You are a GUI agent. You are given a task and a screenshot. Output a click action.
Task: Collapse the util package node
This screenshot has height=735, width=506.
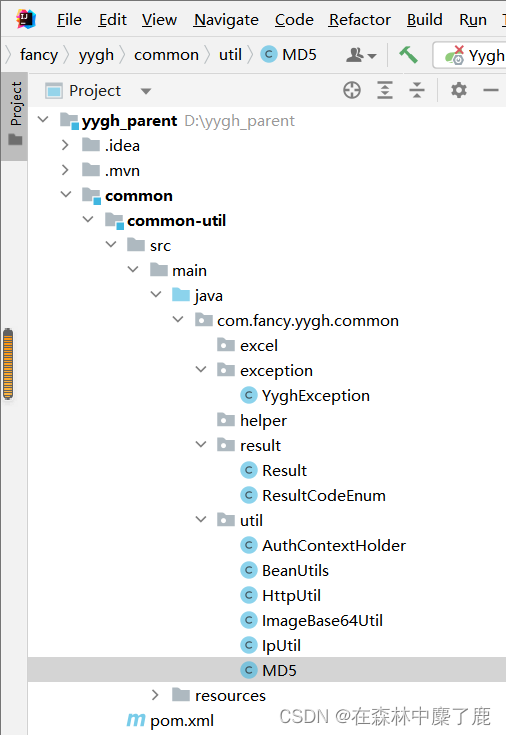(201, 519)
